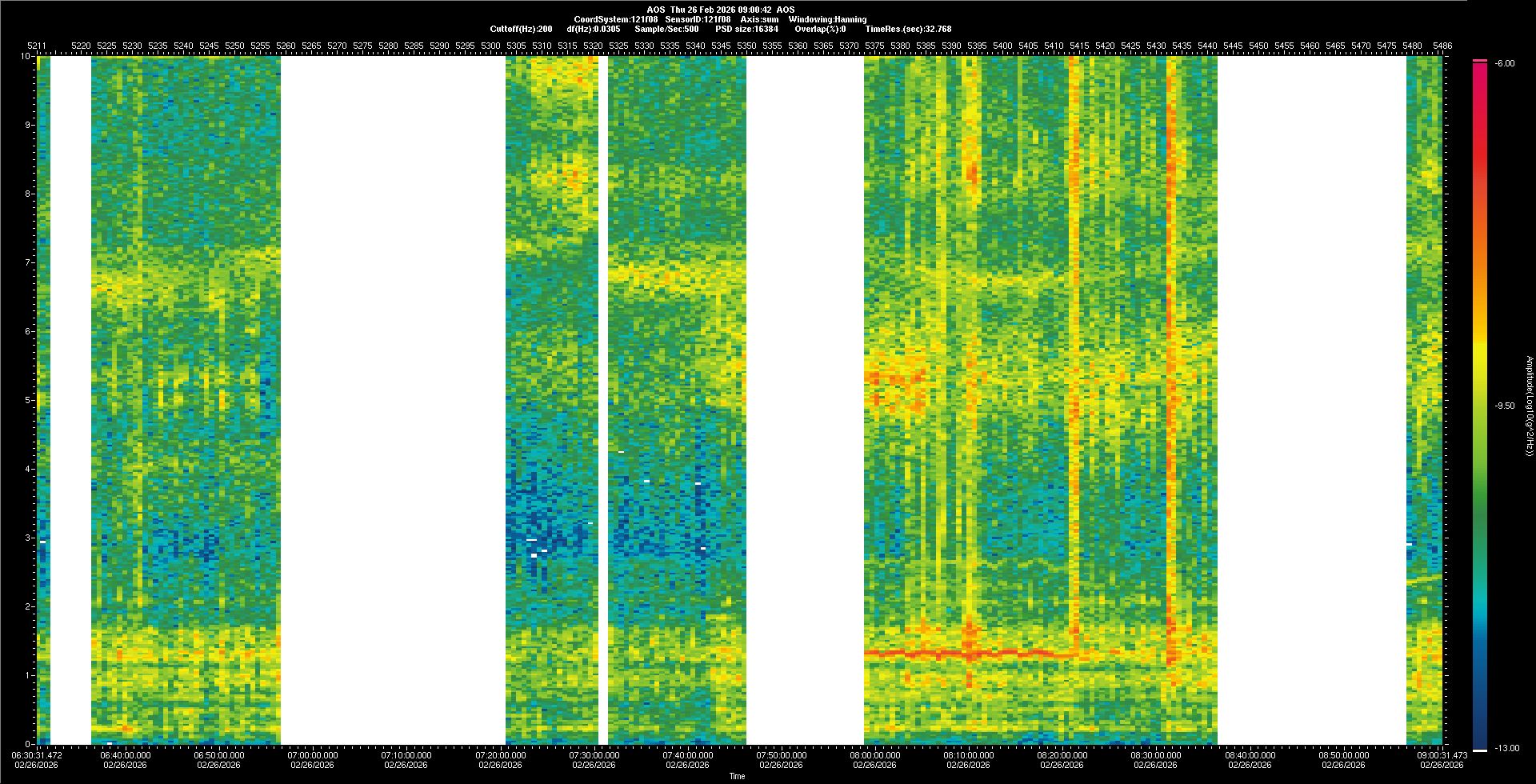Select the "06:50:00.000" time axis label

(219, 754)
